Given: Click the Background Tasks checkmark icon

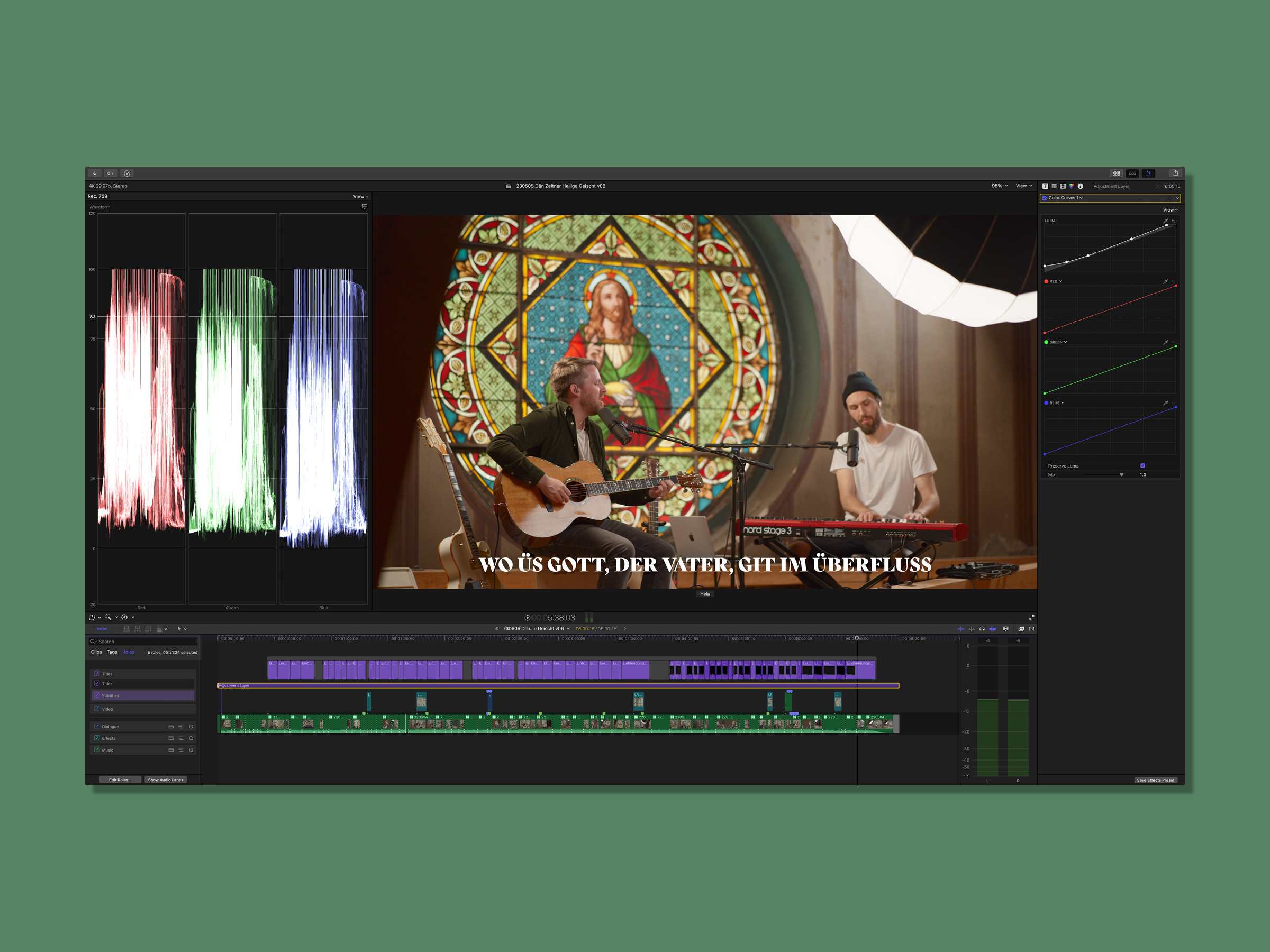Looking at the screenshot, I should pyautogui.click(x=127, y=173).
